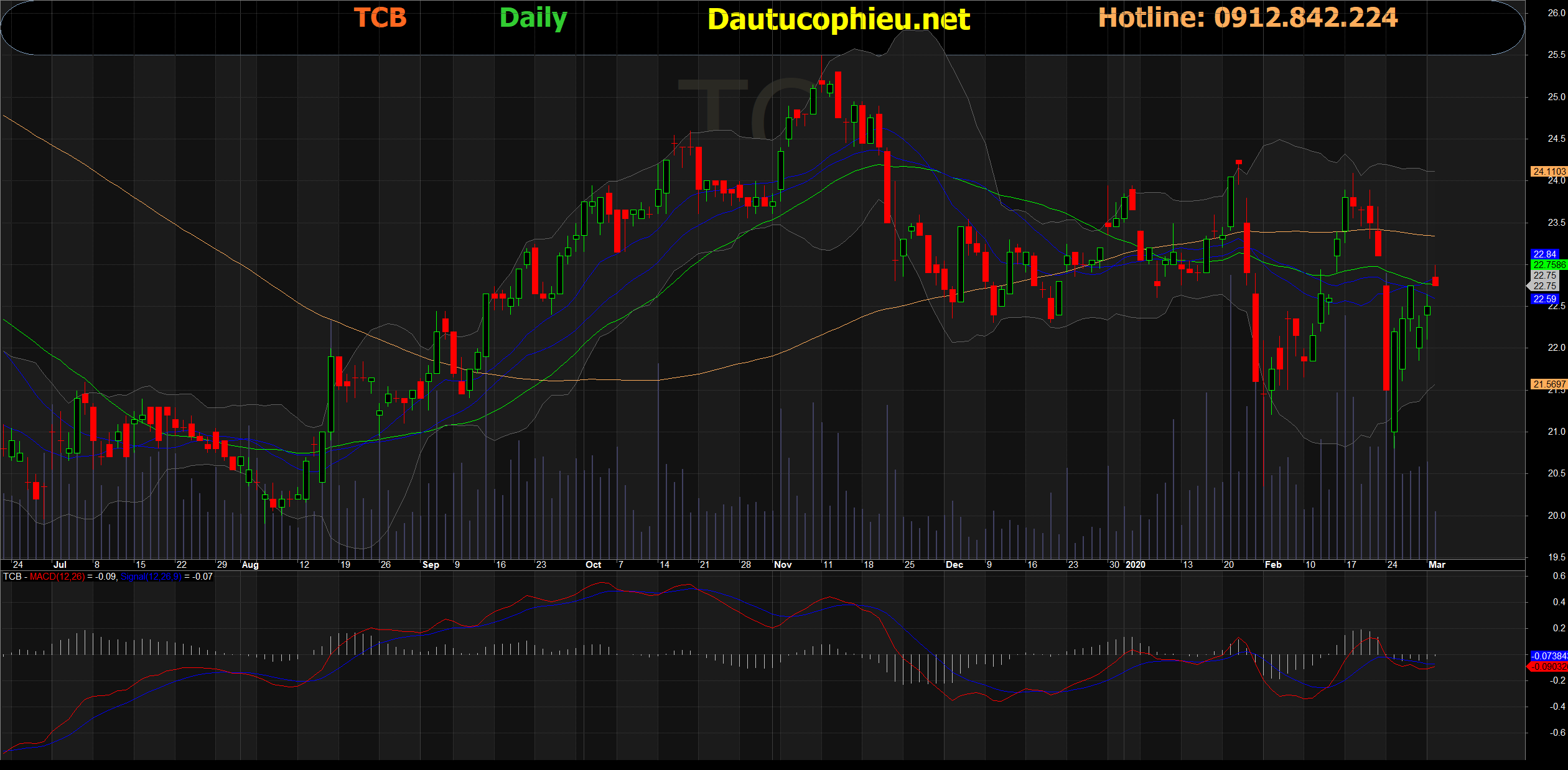Click the blue 22.59 price tag
1568x770 pixels.
1544,299
